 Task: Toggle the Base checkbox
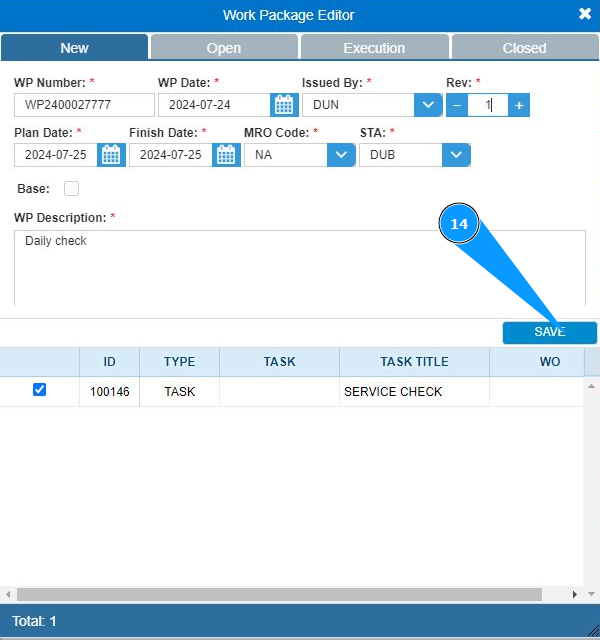tap(71, 189)
